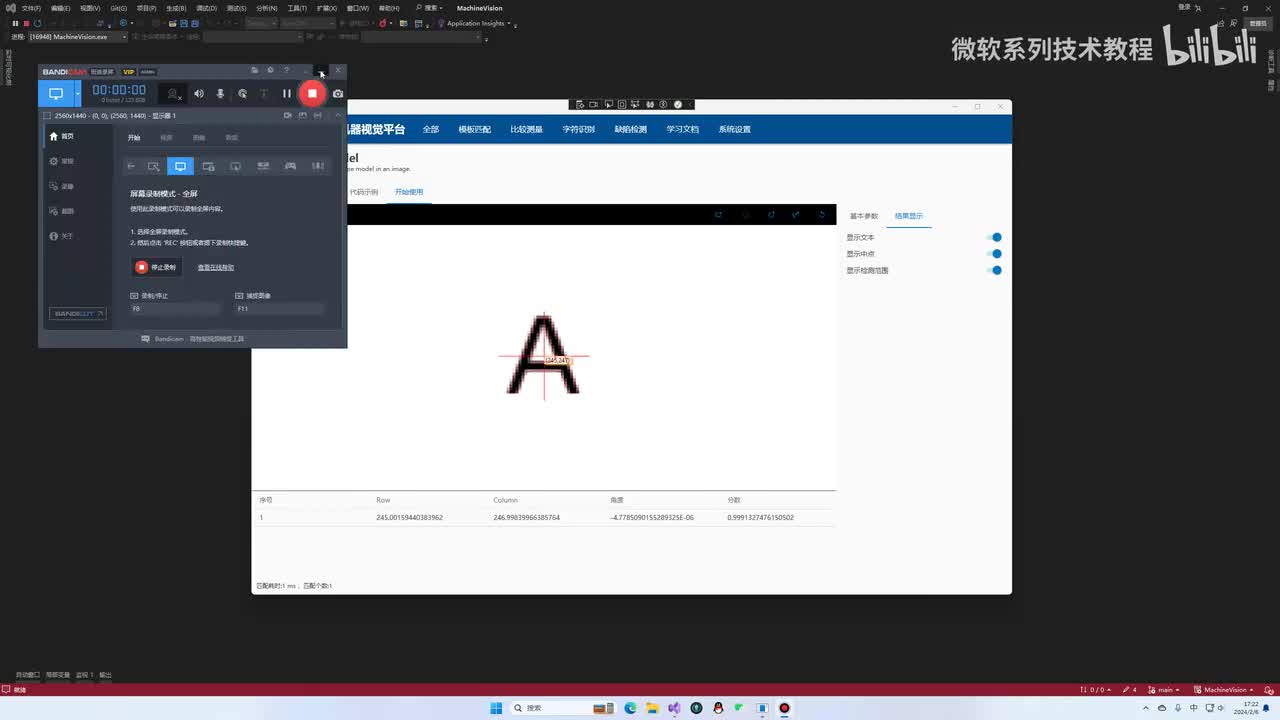Click Bandicam title bar help icon
The width and height of the screenshot is (1280, 720).
click(286, 71)
